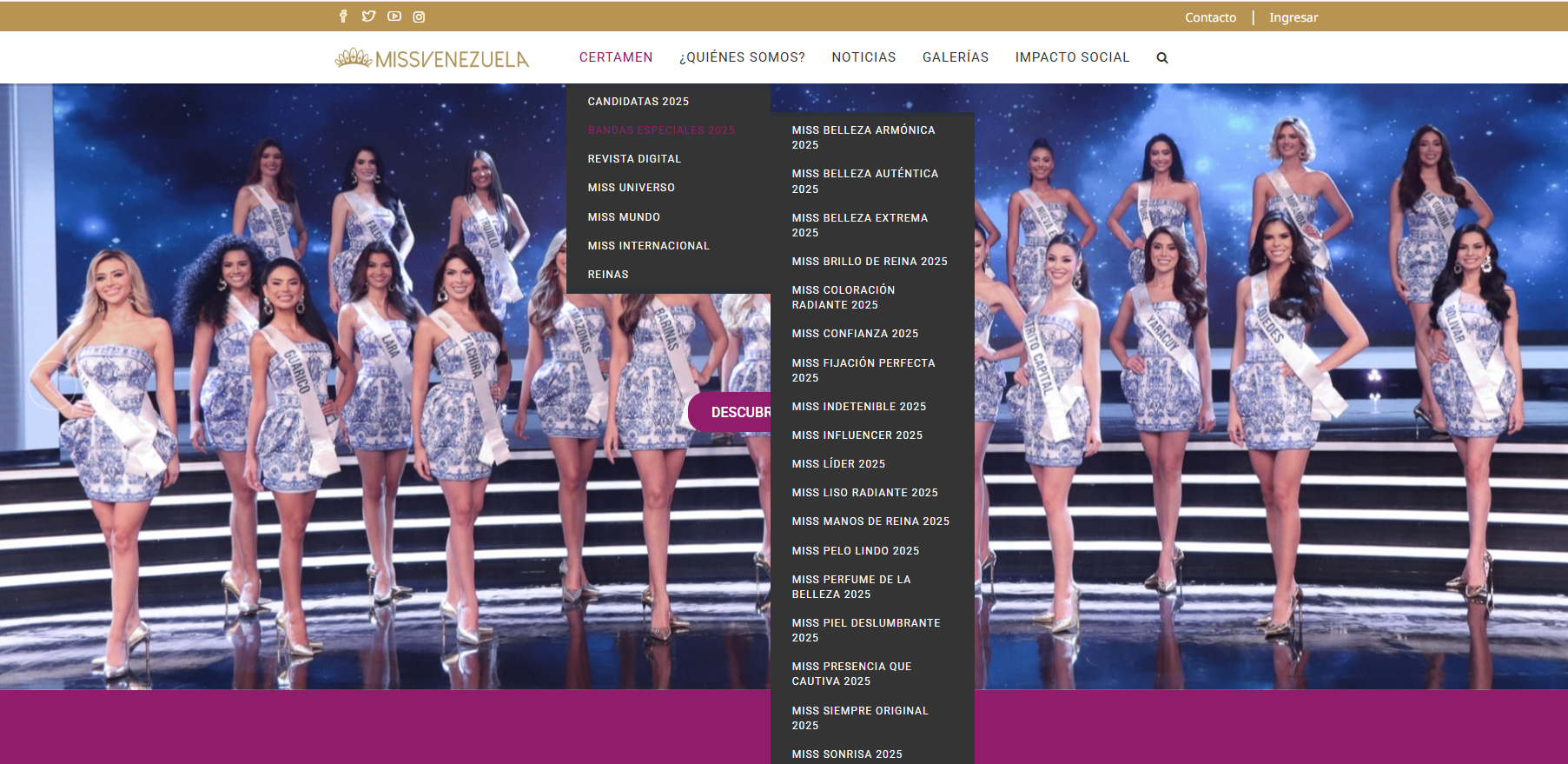Open the Instagram social icon
The image size is (1568, 764).
point(419,17)
